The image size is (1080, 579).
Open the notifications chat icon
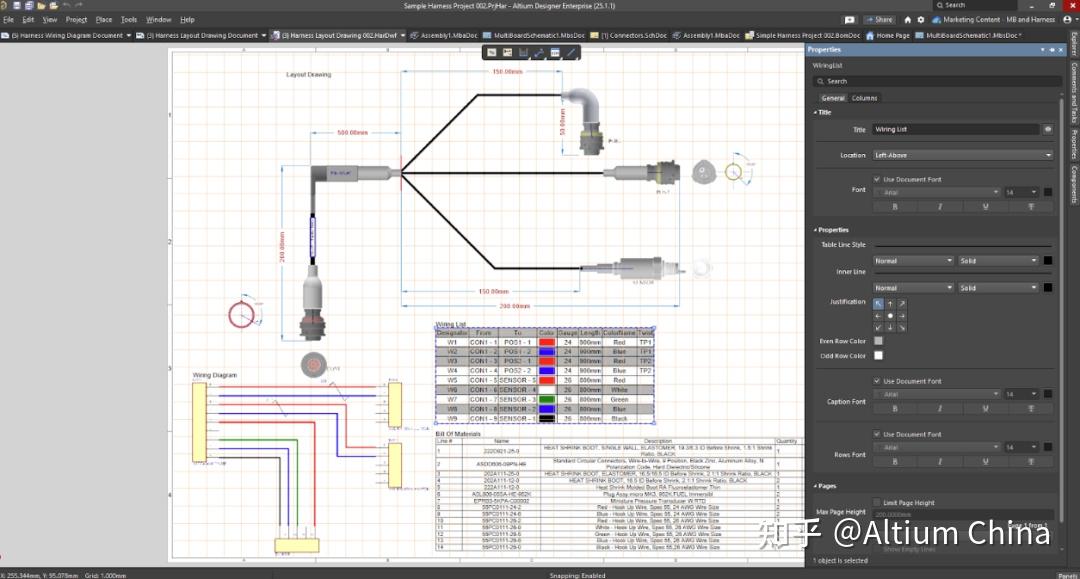click(850, 20)
